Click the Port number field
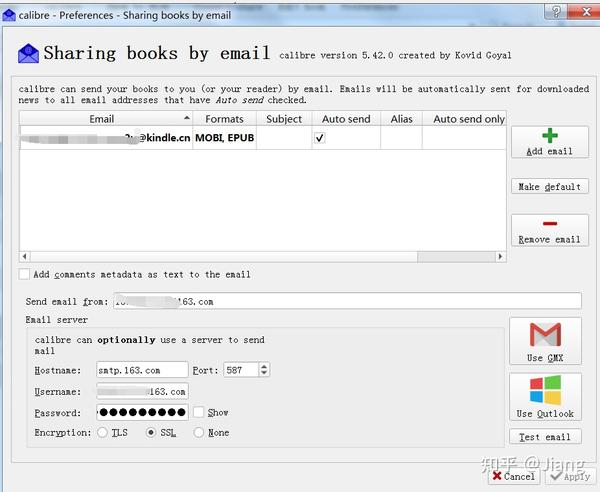Image resolution: width=600 pixels, height=492 pixels. coord(241,370)
